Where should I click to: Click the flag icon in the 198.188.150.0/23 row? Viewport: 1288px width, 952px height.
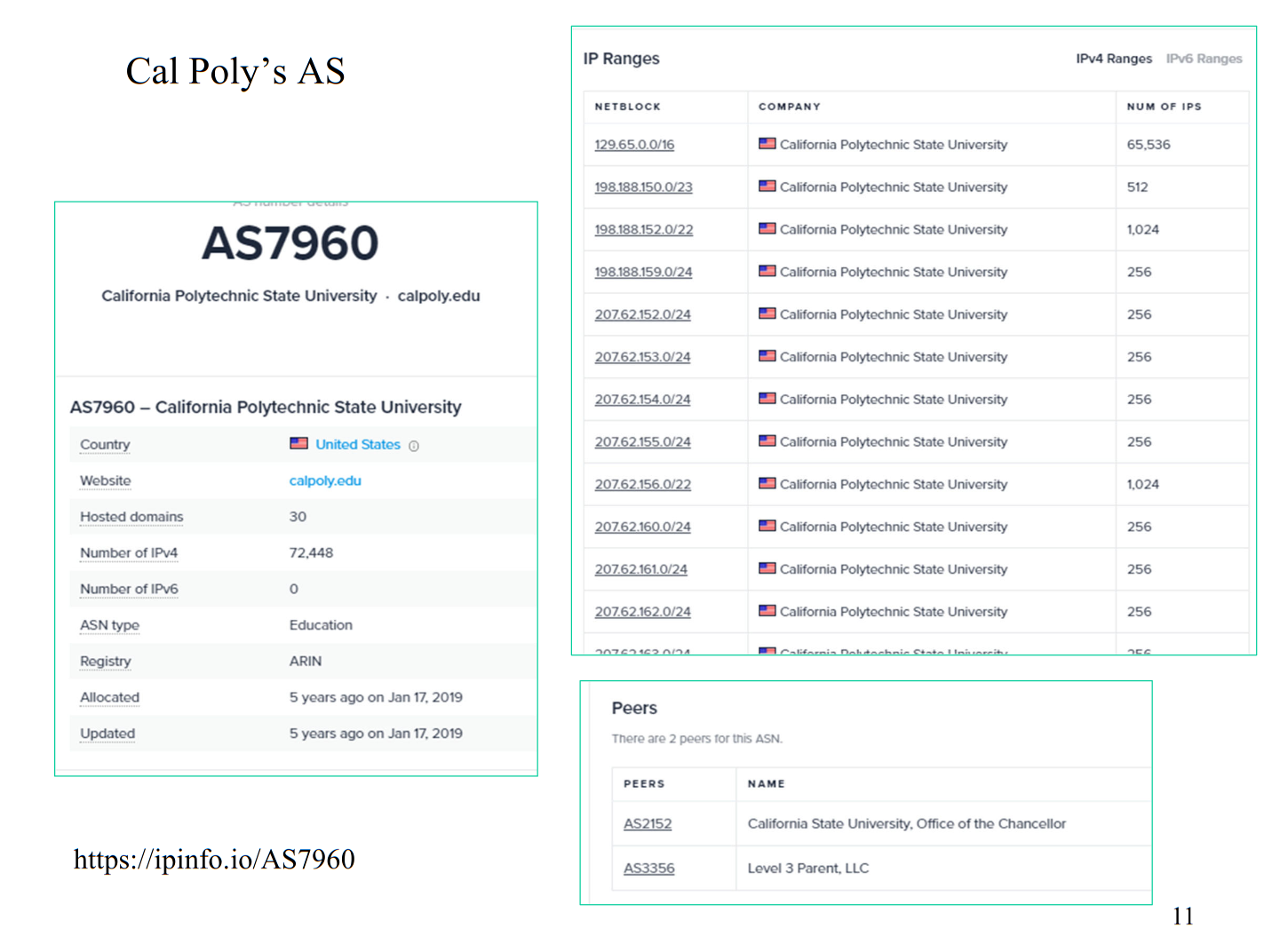tap(767, 186)
